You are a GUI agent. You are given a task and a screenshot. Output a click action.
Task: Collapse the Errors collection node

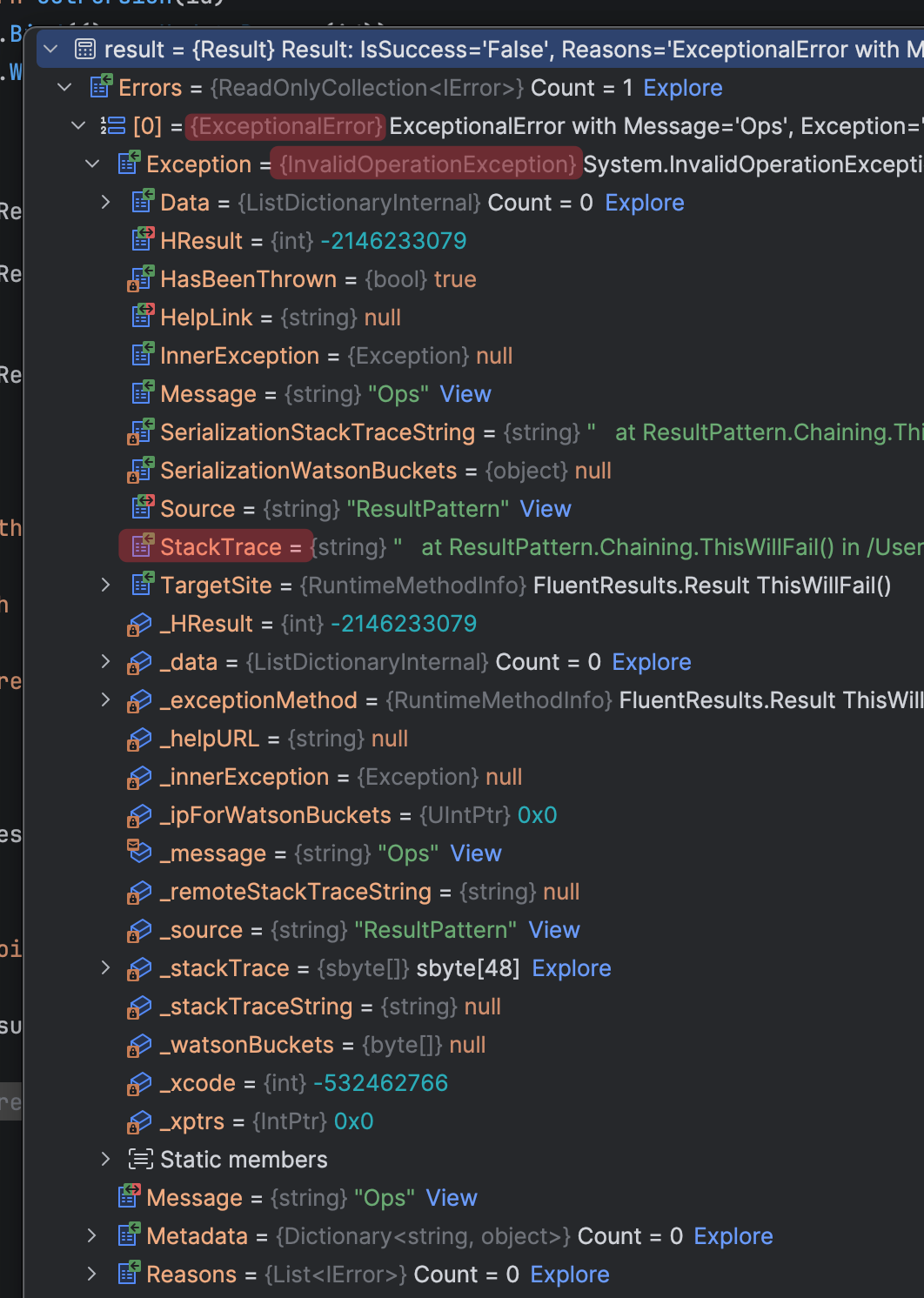(x=64, y=88)
